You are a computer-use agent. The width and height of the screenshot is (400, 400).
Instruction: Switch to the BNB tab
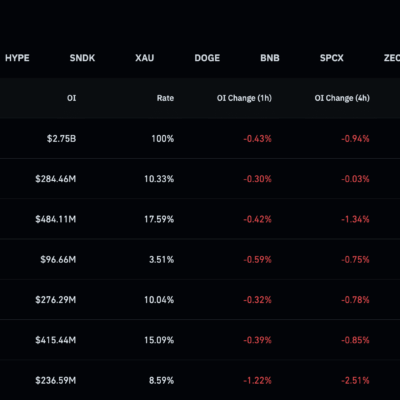[x=270, y=58]
